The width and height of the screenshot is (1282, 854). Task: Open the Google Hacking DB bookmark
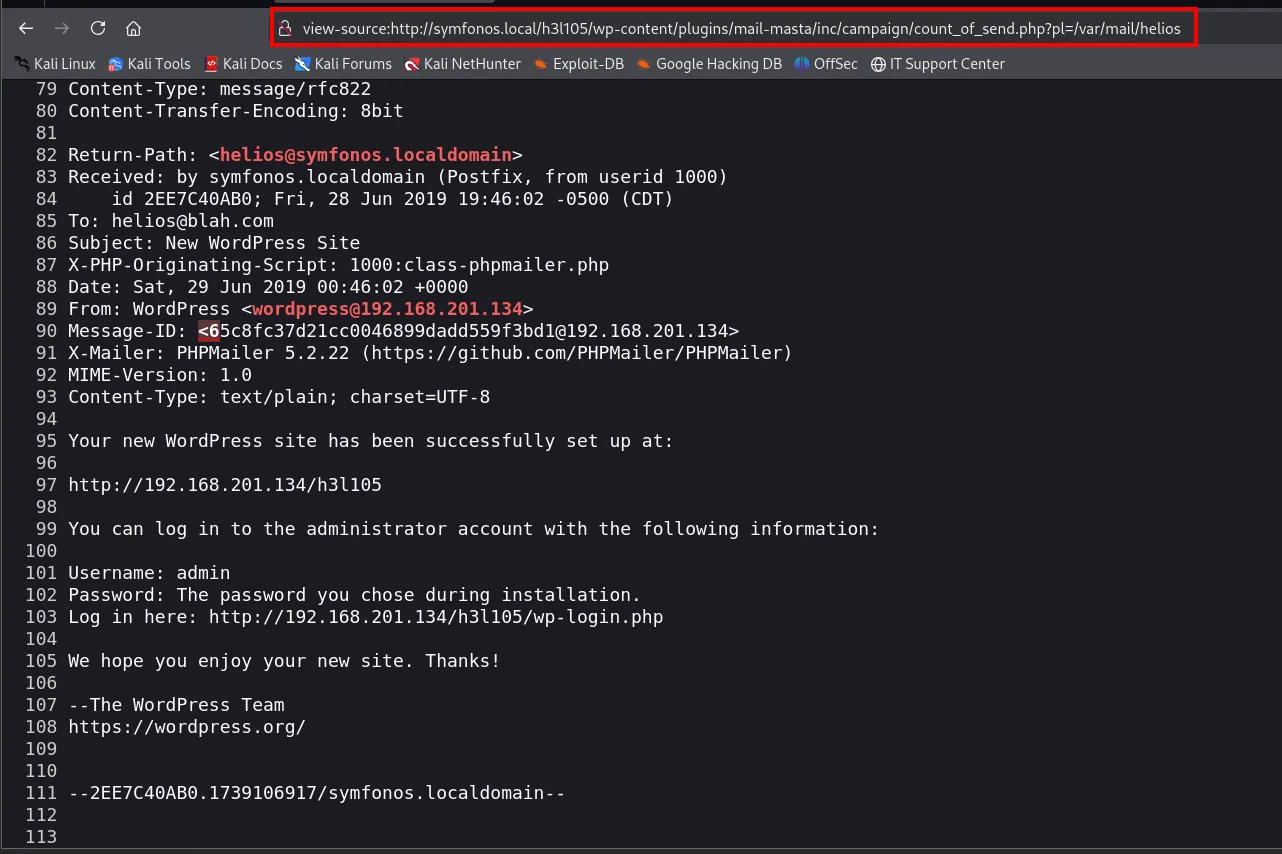tap(709, 64)
